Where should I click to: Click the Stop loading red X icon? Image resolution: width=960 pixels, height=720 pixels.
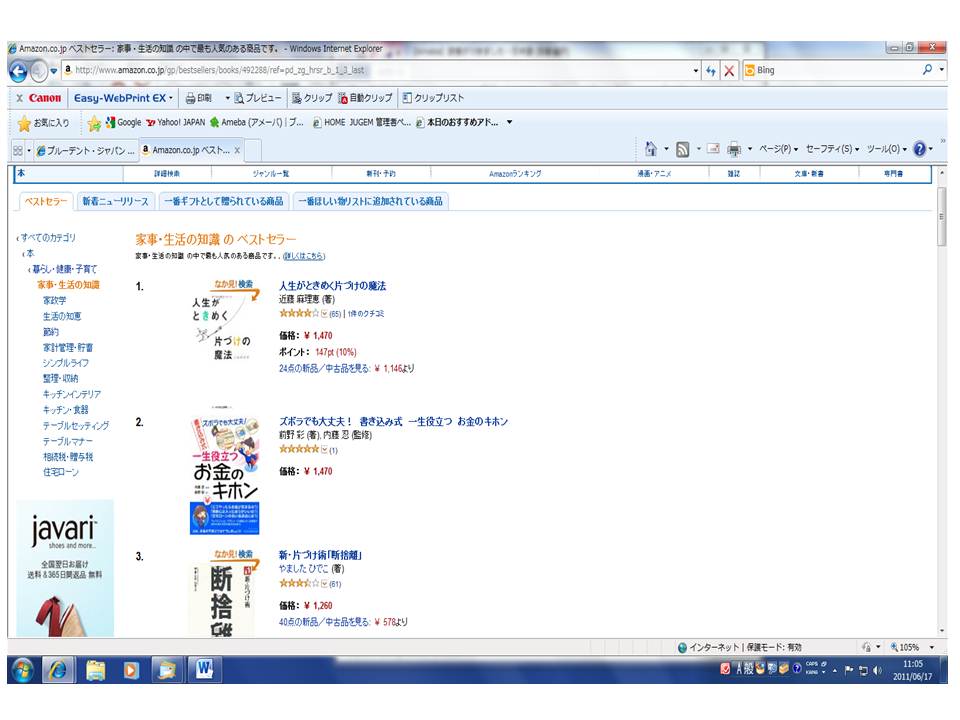729,71
